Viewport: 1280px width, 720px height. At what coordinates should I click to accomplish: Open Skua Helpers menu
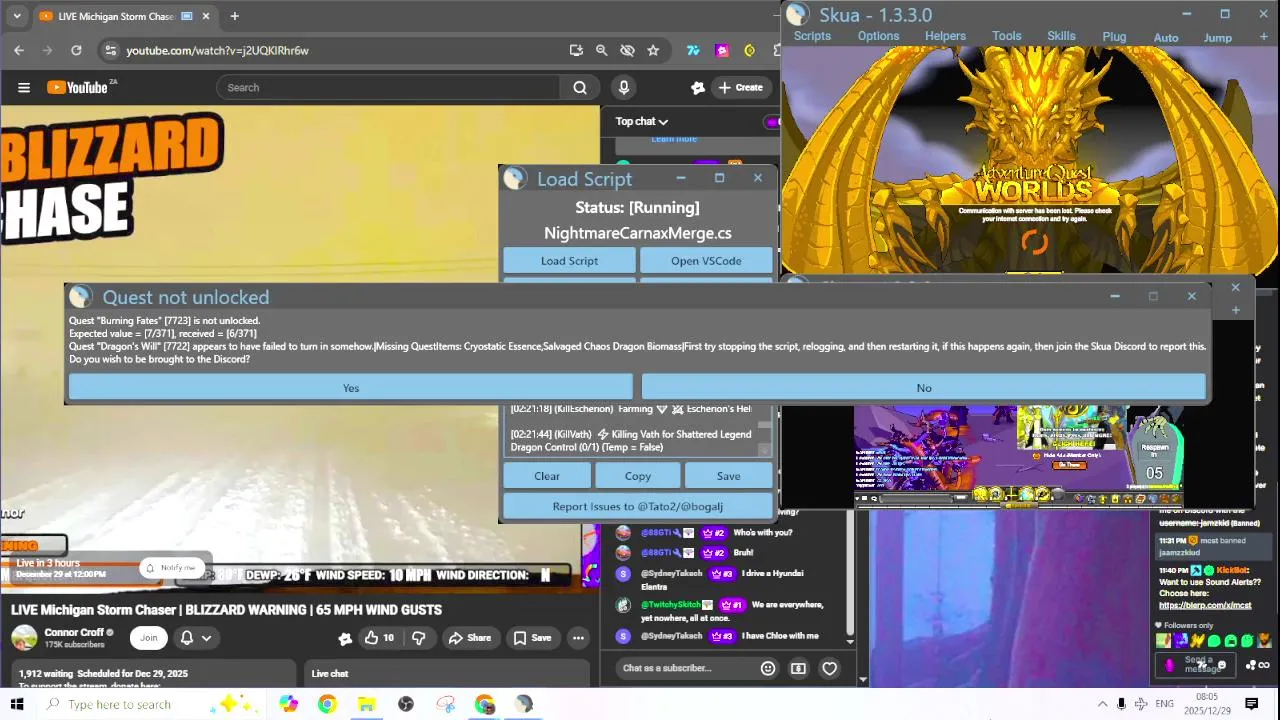[x=945, y=36]
